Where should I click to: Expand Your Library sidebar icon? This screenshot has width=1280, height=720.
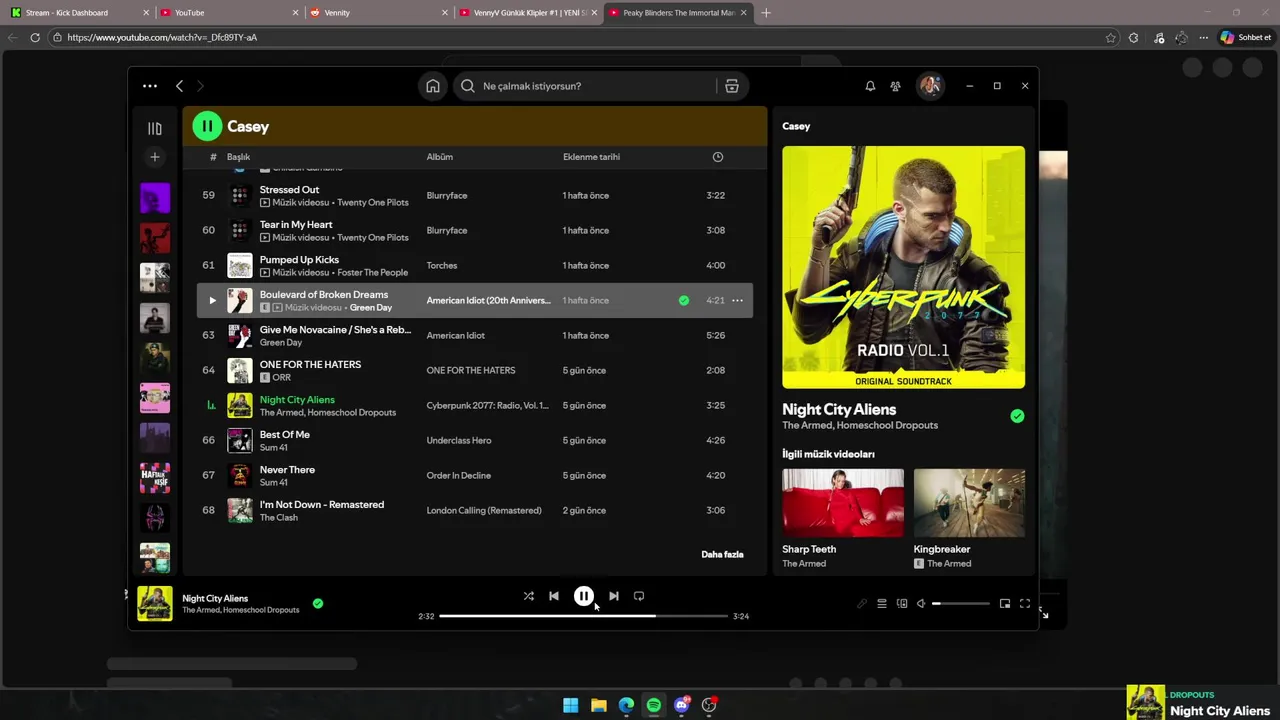click(155, 128)
